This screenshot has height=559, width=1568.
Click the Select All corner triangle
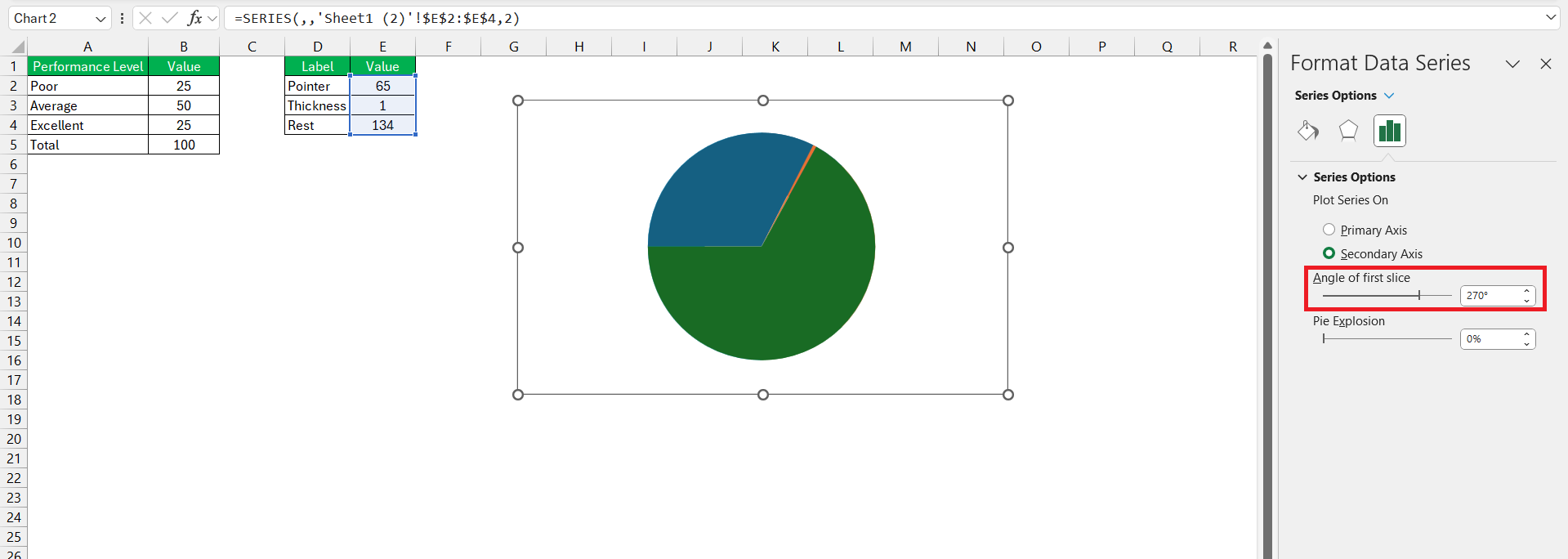click(18, 47)
